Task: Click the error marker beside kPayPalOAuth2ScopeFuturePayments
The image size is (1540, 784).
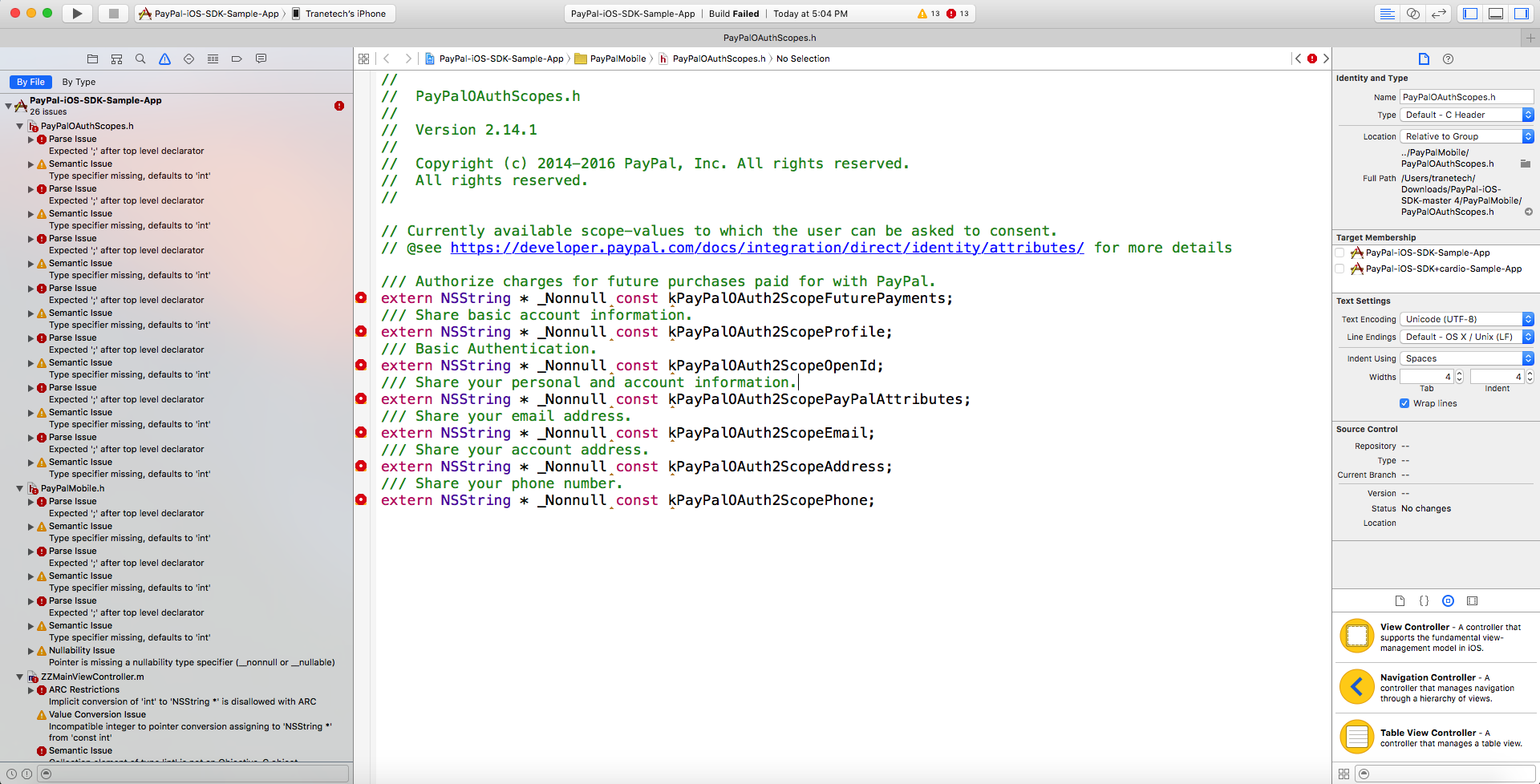Action: (361, 297)
